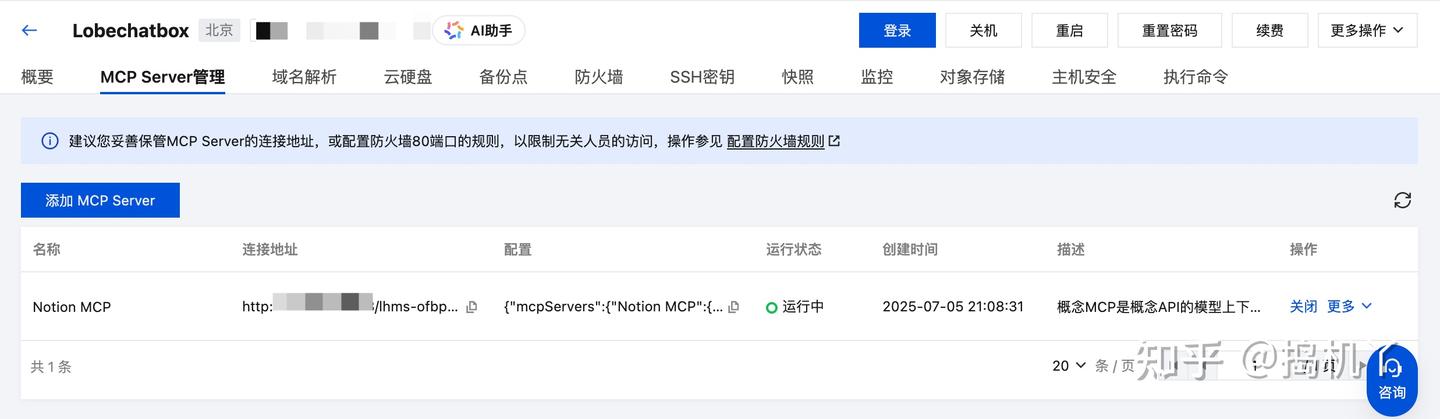Copy the Notion MCP configuration JSON

pos(734,307)
